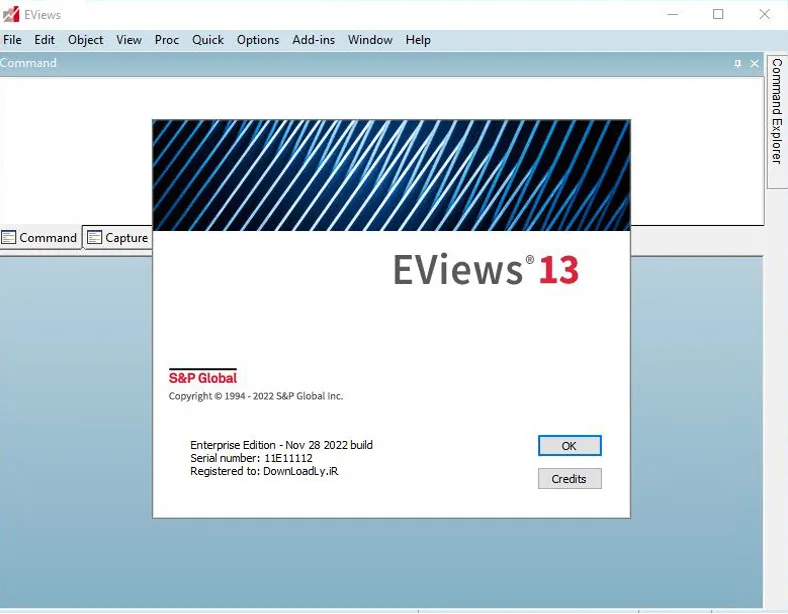
Task: Open the Options menu
Action: 258,40
